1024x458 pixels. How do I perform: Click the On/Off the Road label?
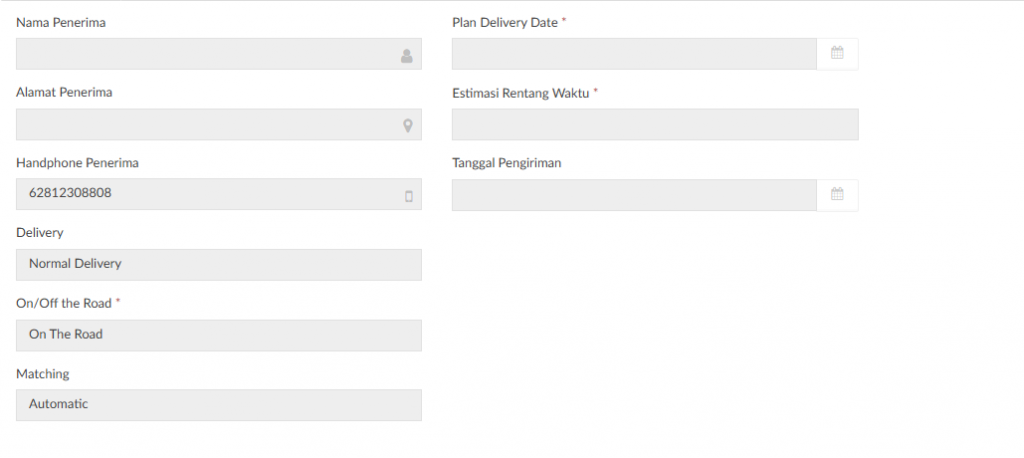63,303
